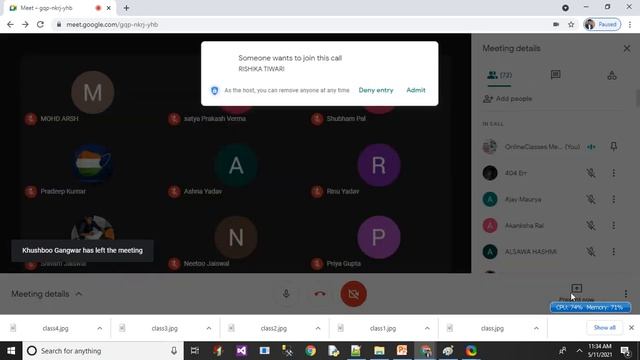The width and height of the screenshot is (640, 360).
Task: Turn camera on with red video button
Action: pos(353,294)
